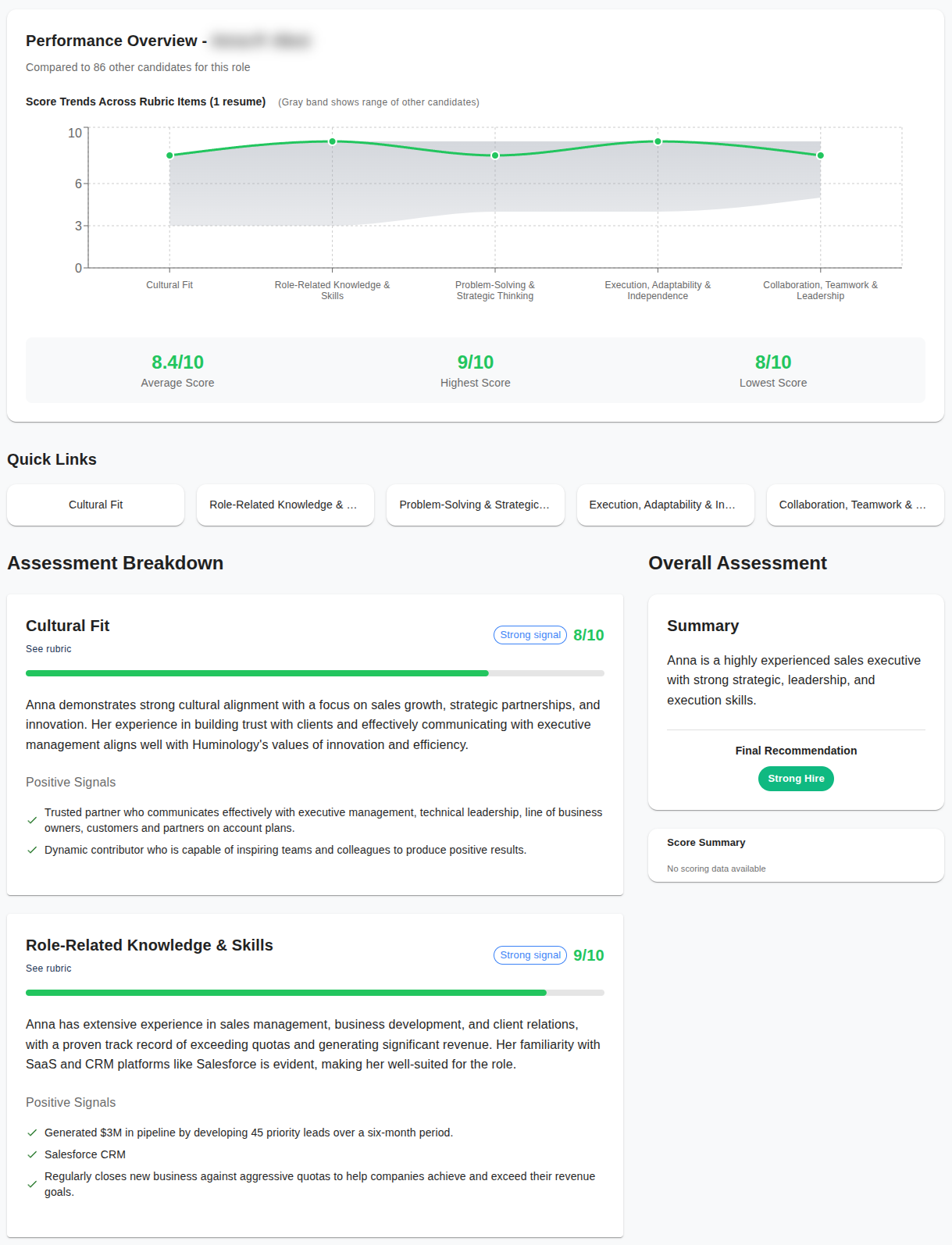
Task: Click the Cultural Fit score progress bar
Action: 315,673
